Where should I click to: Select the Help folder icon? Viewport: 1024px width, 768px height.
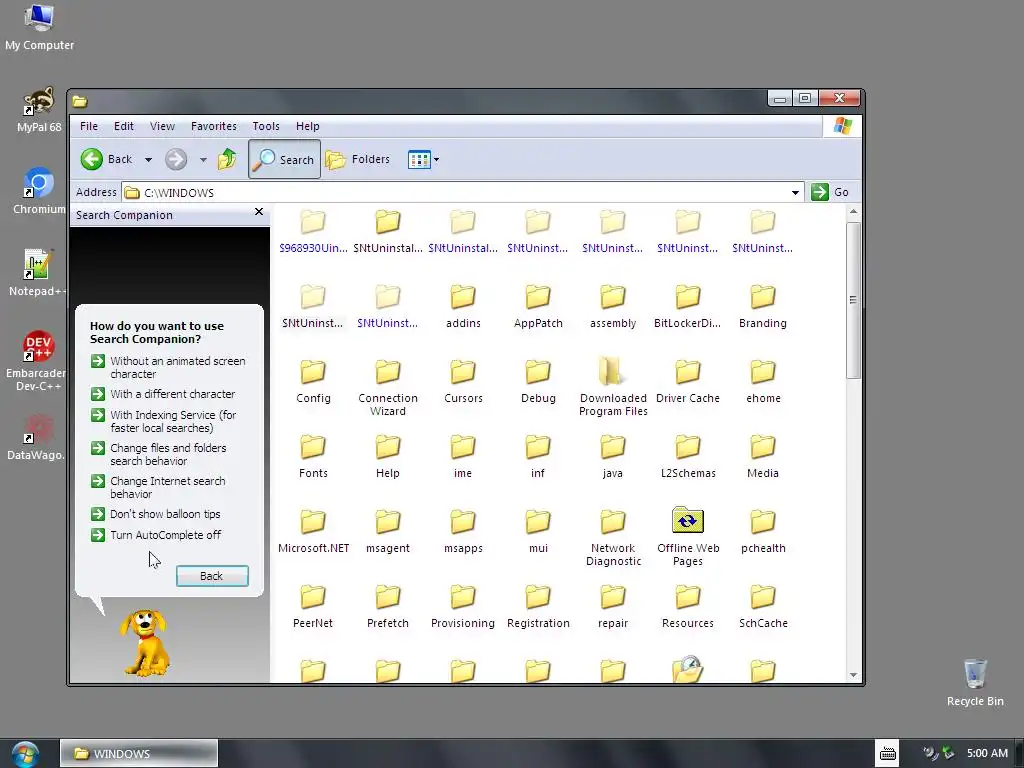(x=388, y=447)
